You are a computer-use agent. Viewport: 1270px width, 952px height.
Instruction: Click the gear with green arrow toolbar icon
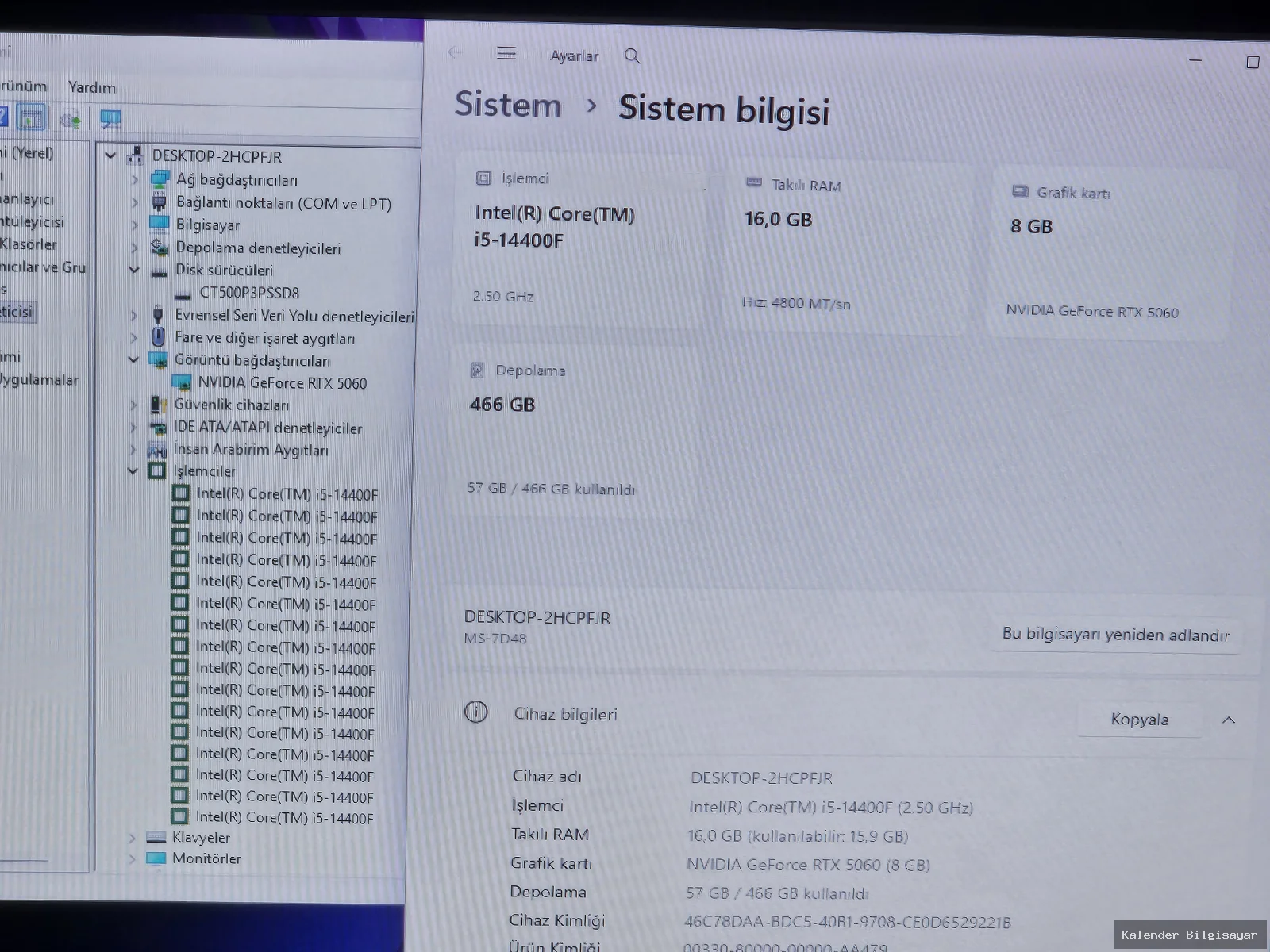[x=71, y=119]
